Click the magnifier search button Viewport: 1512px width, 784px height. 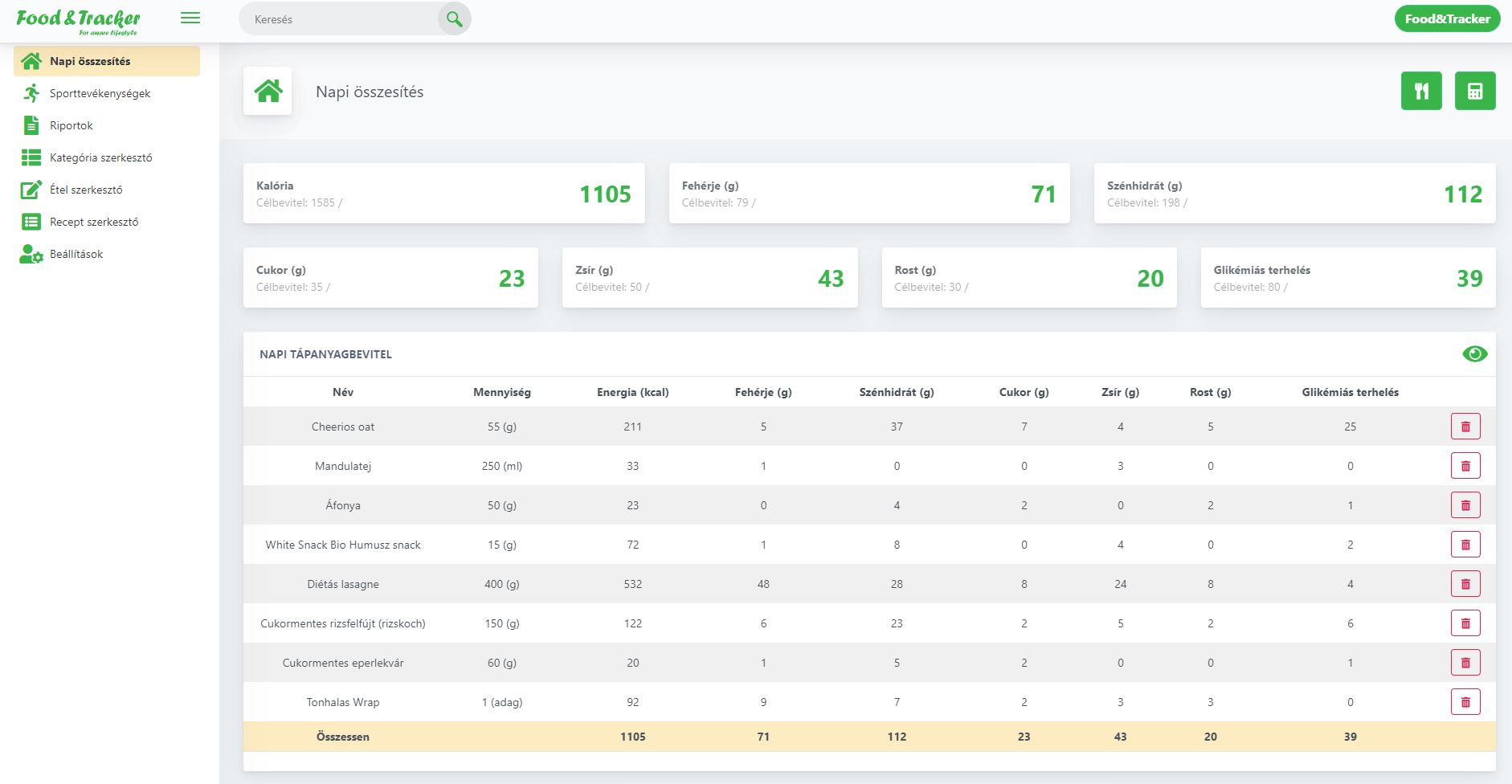[x=454, y=19]
